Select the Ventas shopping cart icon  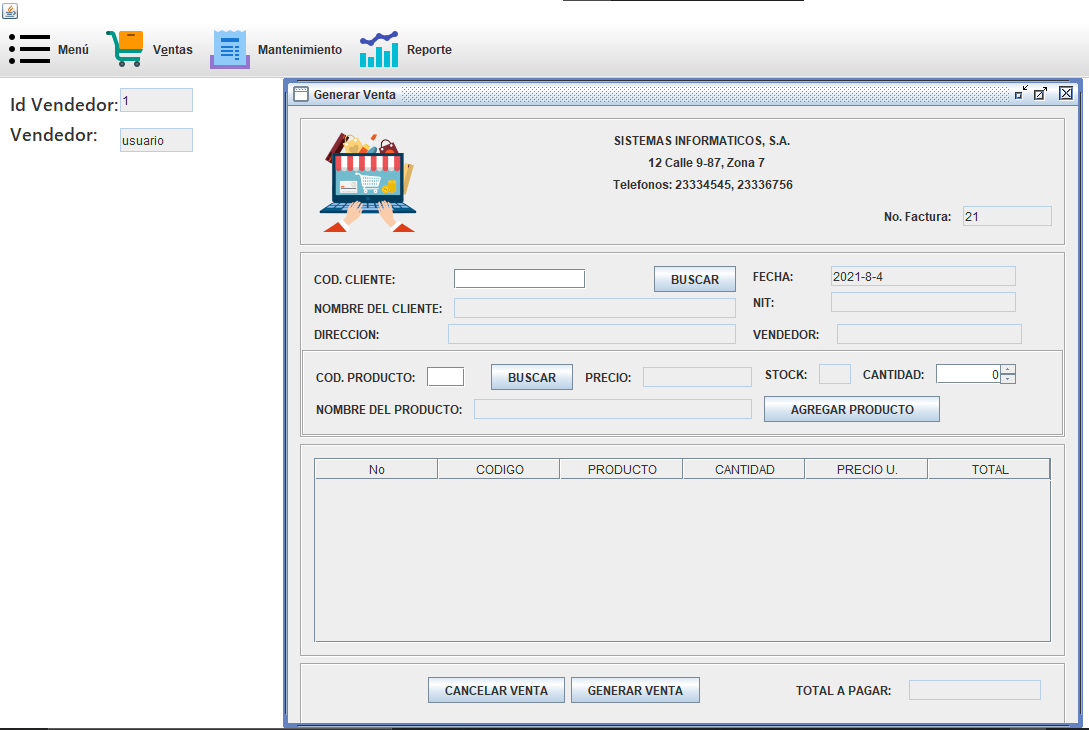[124, 46]
